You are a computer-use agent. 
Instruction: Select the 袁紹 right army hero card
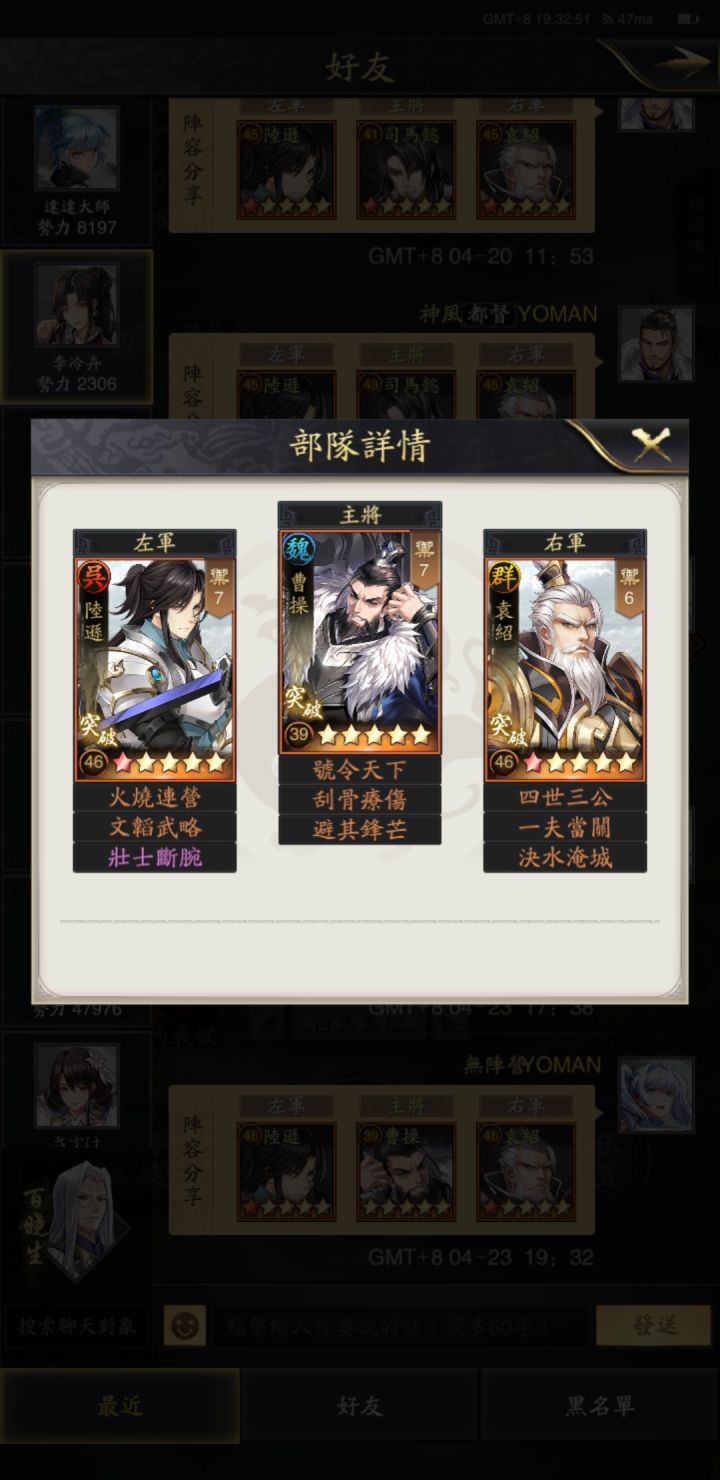tap(565, 669)
